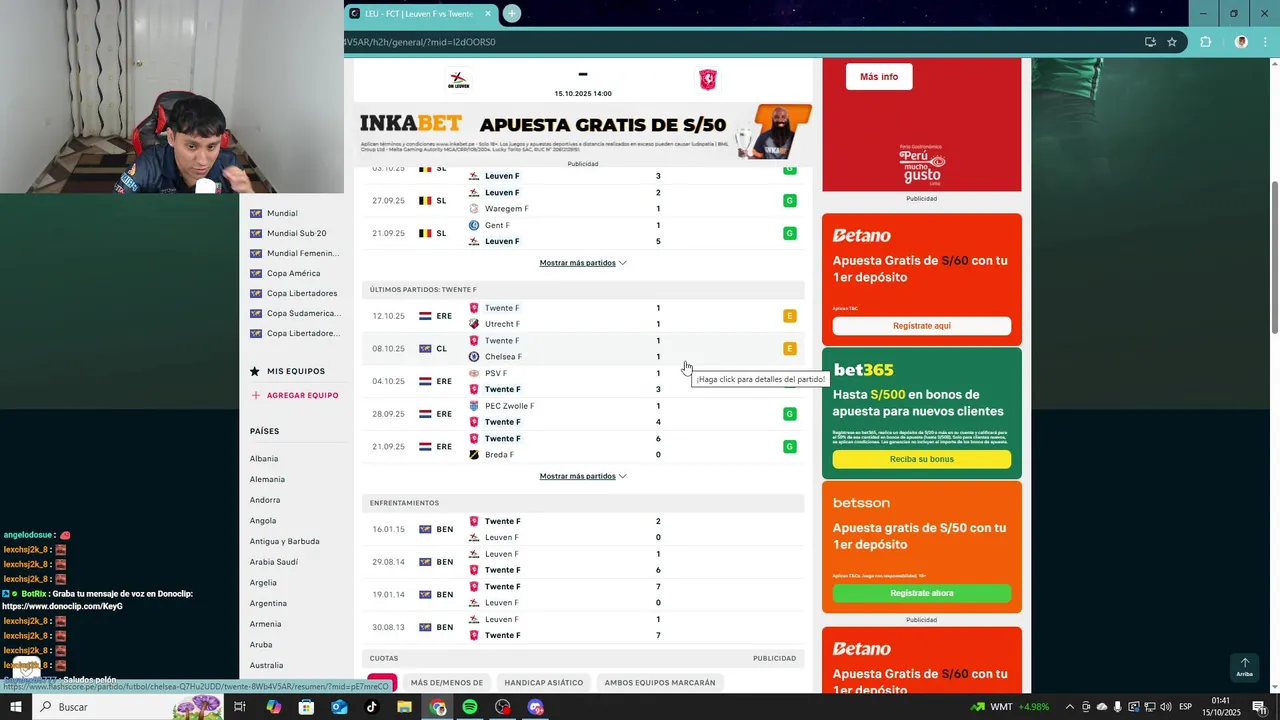Click Regístrate ahora on the betsson ad
Screen dimensions: 1280x720
[x=921, y=593]
